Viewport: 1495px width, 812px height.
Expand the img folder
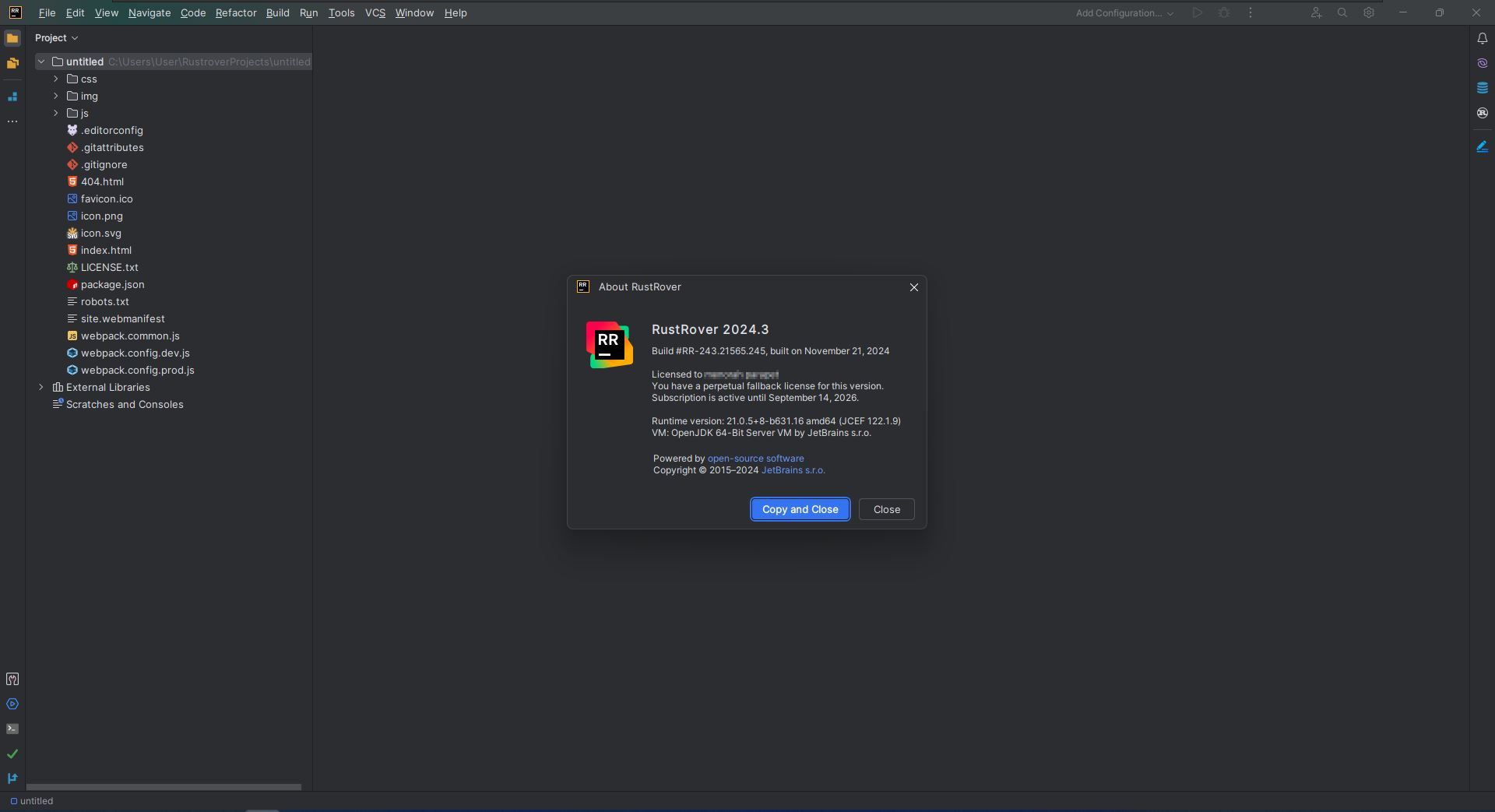click(x=56, y=96)
